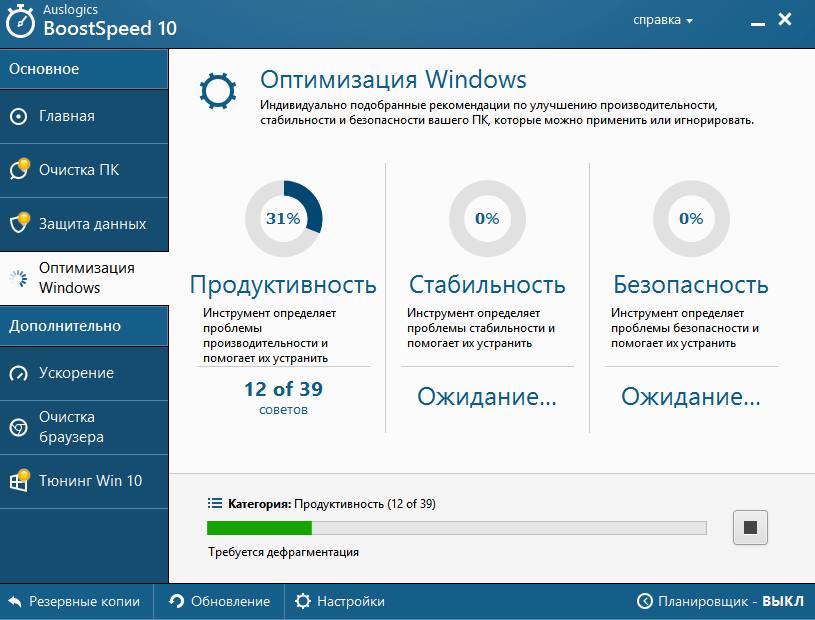Click the 'советов' label
This screenshot has height=620, width=815.
pos(283,410)
